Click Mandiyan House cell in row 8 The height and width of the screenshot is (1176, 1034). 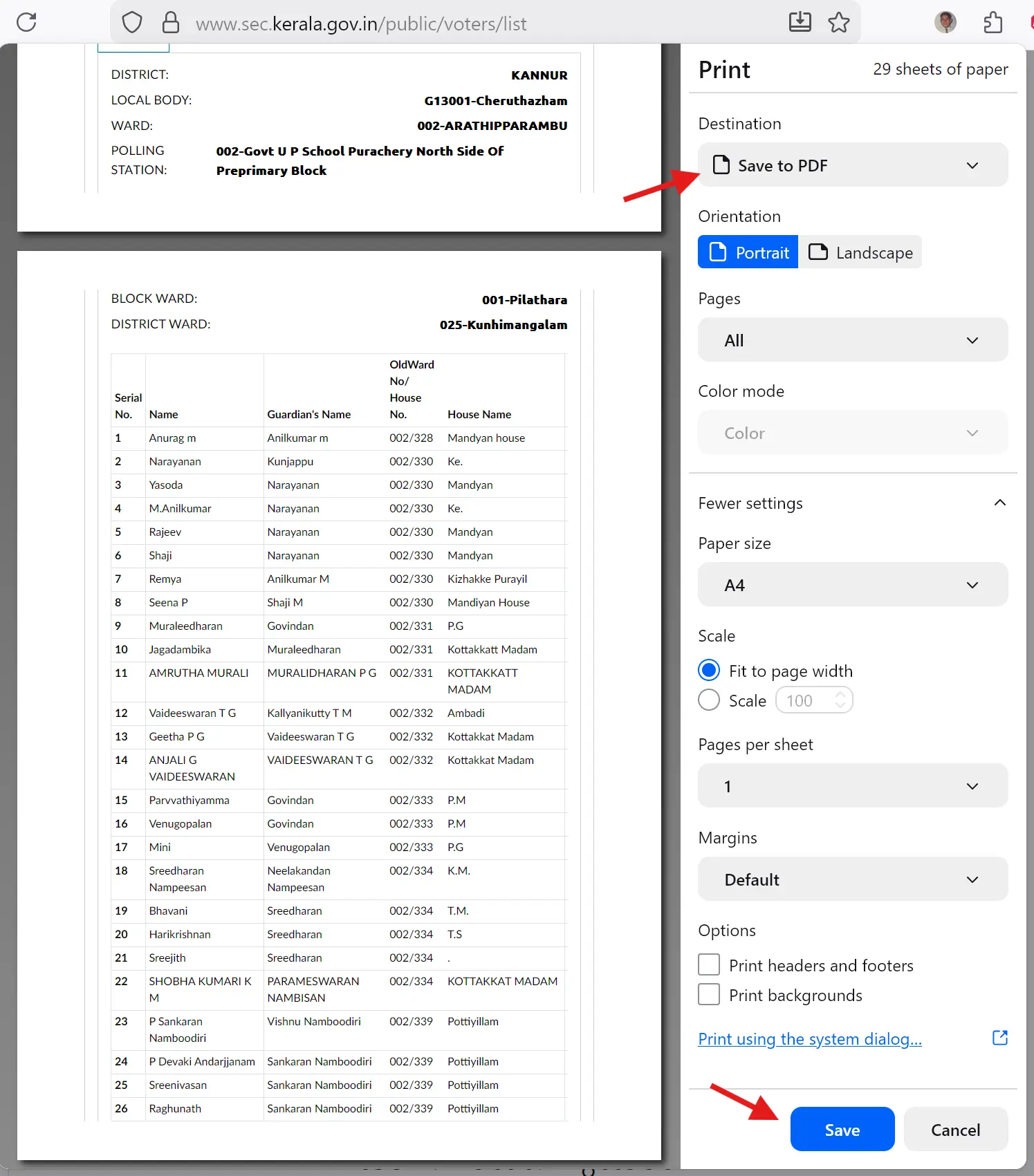point(488,602)
